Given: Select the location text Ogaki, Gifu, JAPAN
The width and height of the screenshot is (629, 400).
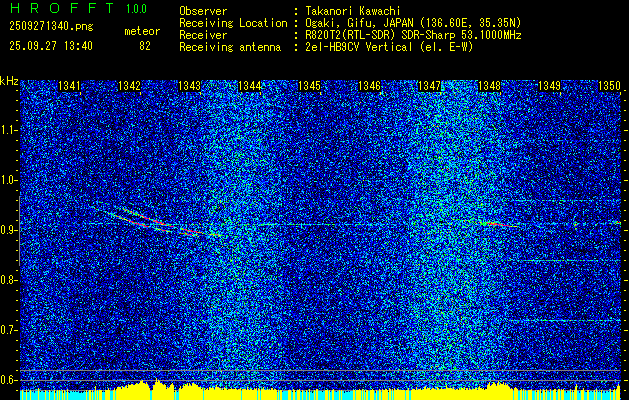Looking at the screenshot, I should click(357, 23).
